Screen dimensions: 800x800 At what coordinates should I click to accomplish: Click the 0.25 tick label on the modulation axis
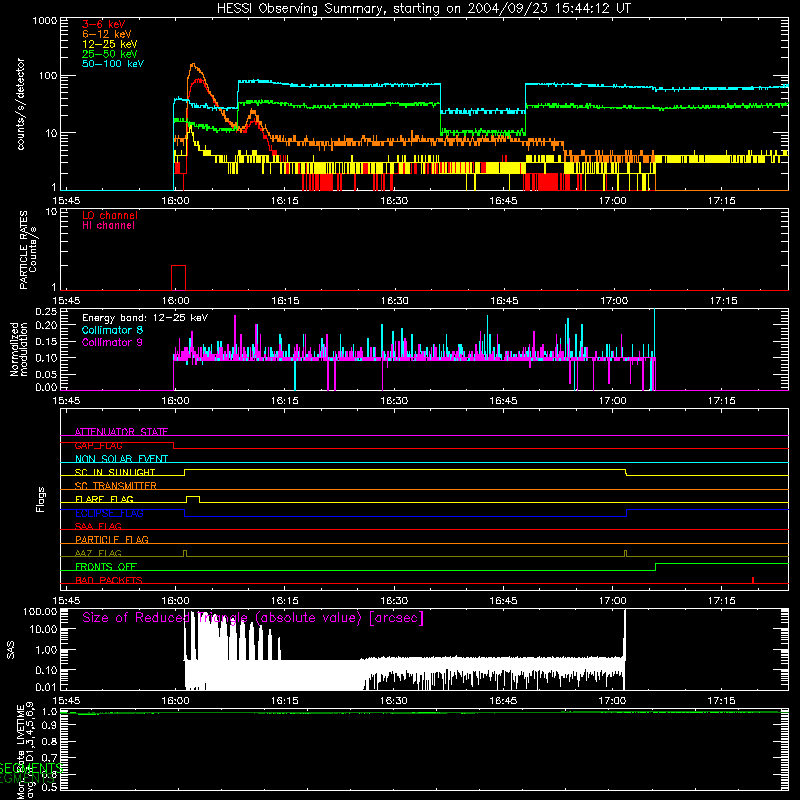pyautogui.click(x=46, y=312)
